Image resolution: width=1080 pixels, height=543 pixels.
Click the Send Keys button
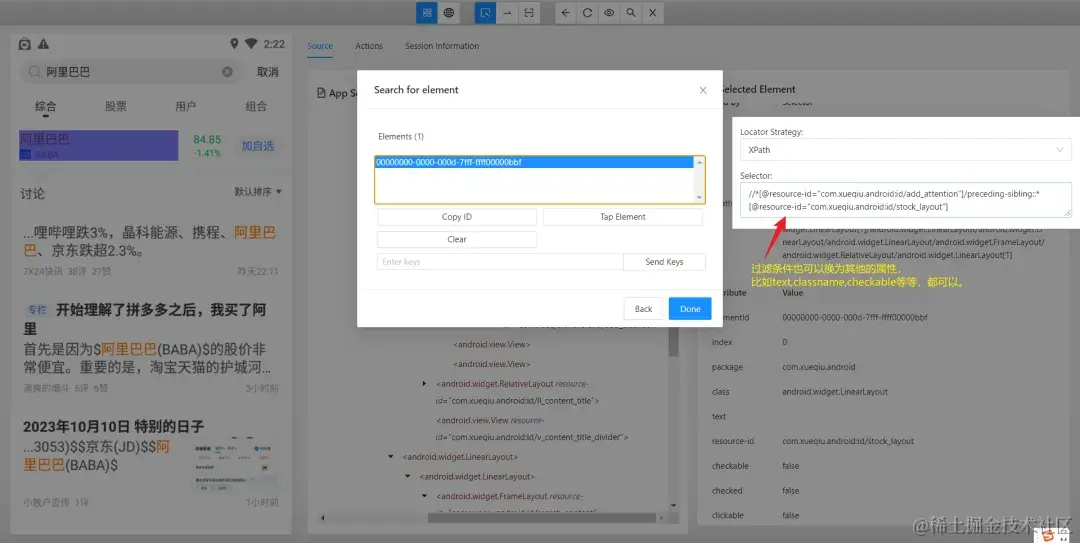coord(664,262)
